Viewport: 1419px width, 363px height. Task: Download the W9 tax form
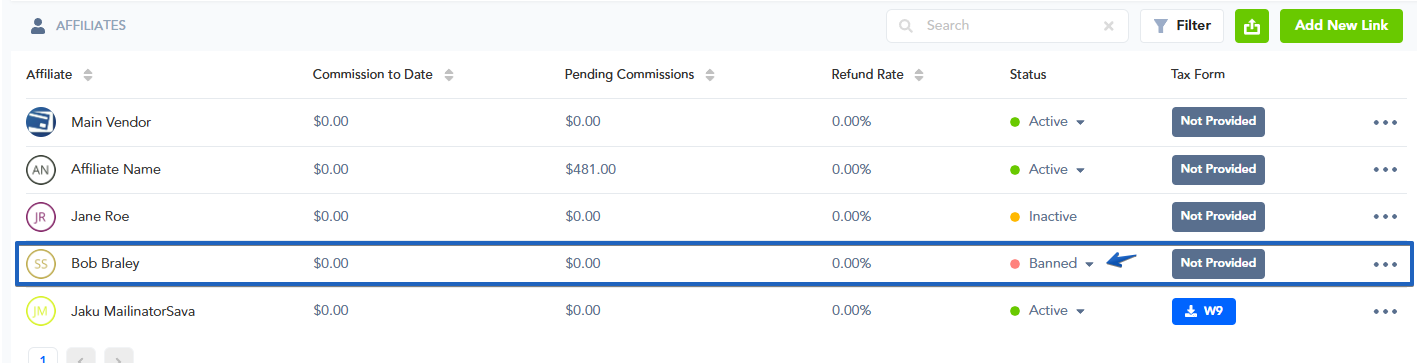coord(1204,311)
